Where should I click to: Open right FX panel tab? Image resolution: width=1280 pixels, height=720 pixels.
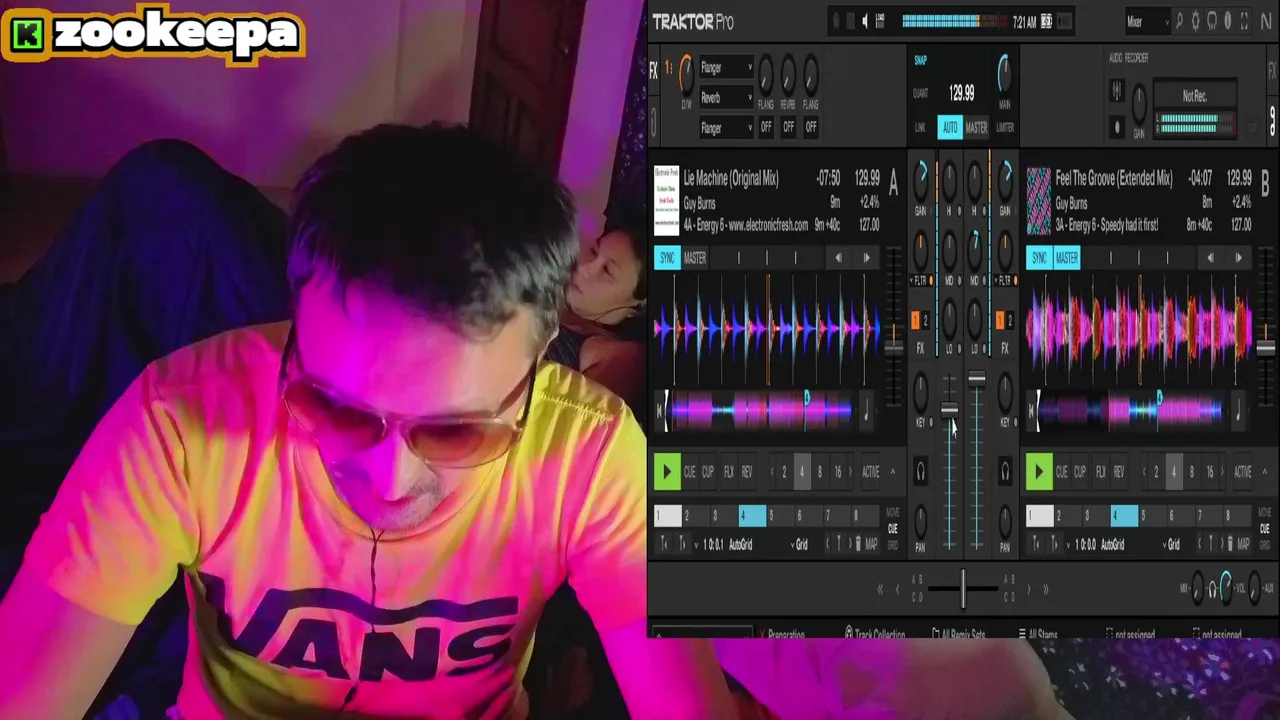coord(1272,70)
